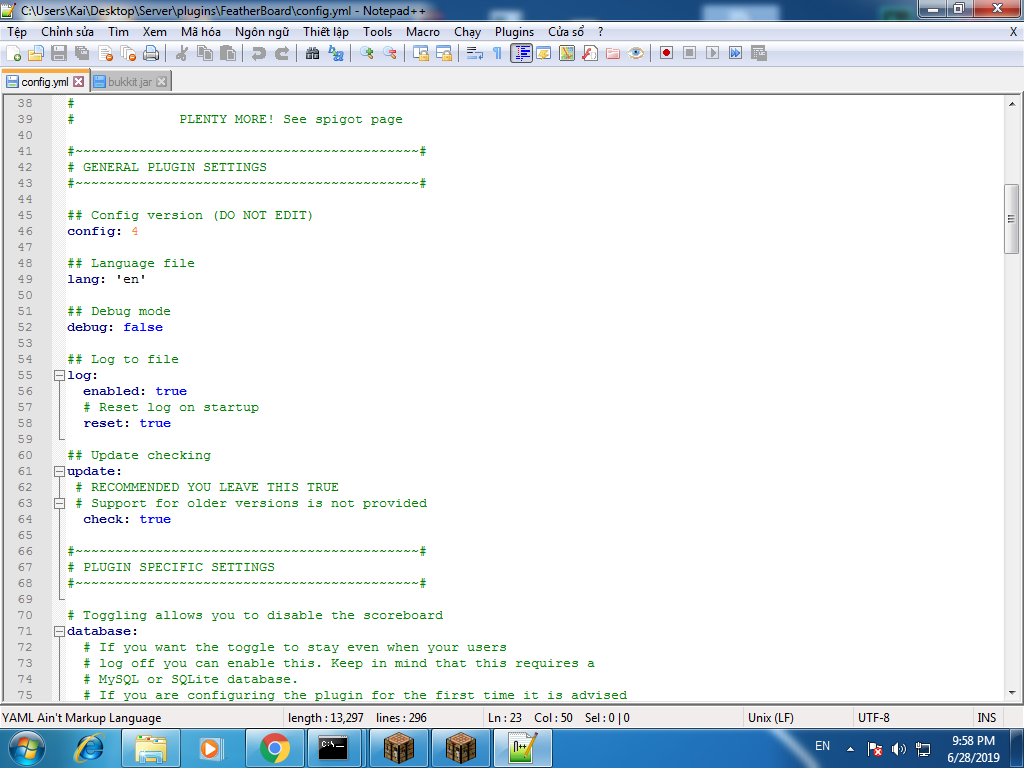Open the Replace dialog icon
Screen dimensions: 1024x768
coord(336,54)
